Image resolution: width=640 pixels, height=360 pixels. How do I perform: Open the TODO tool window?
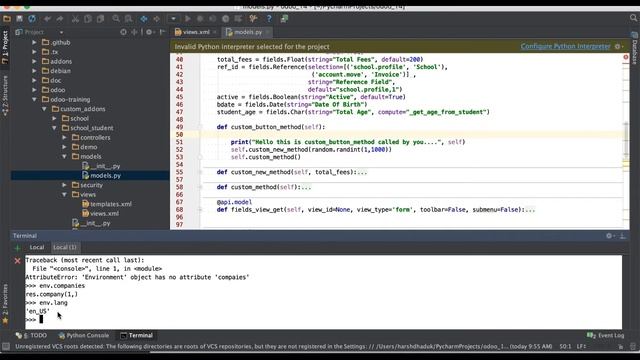point(31,336)
